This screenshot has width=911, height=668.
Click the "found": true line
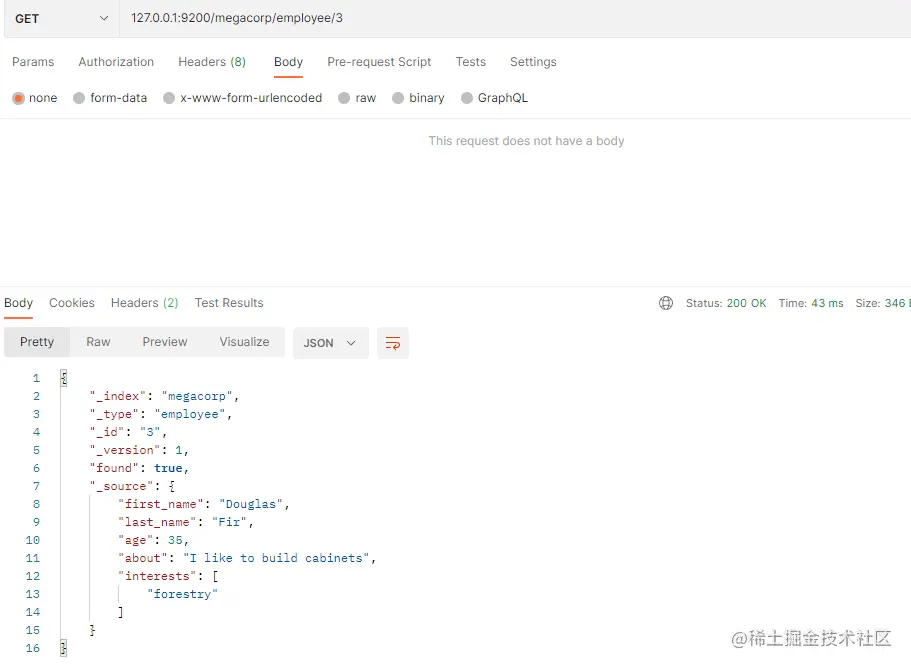pos(139,468)
